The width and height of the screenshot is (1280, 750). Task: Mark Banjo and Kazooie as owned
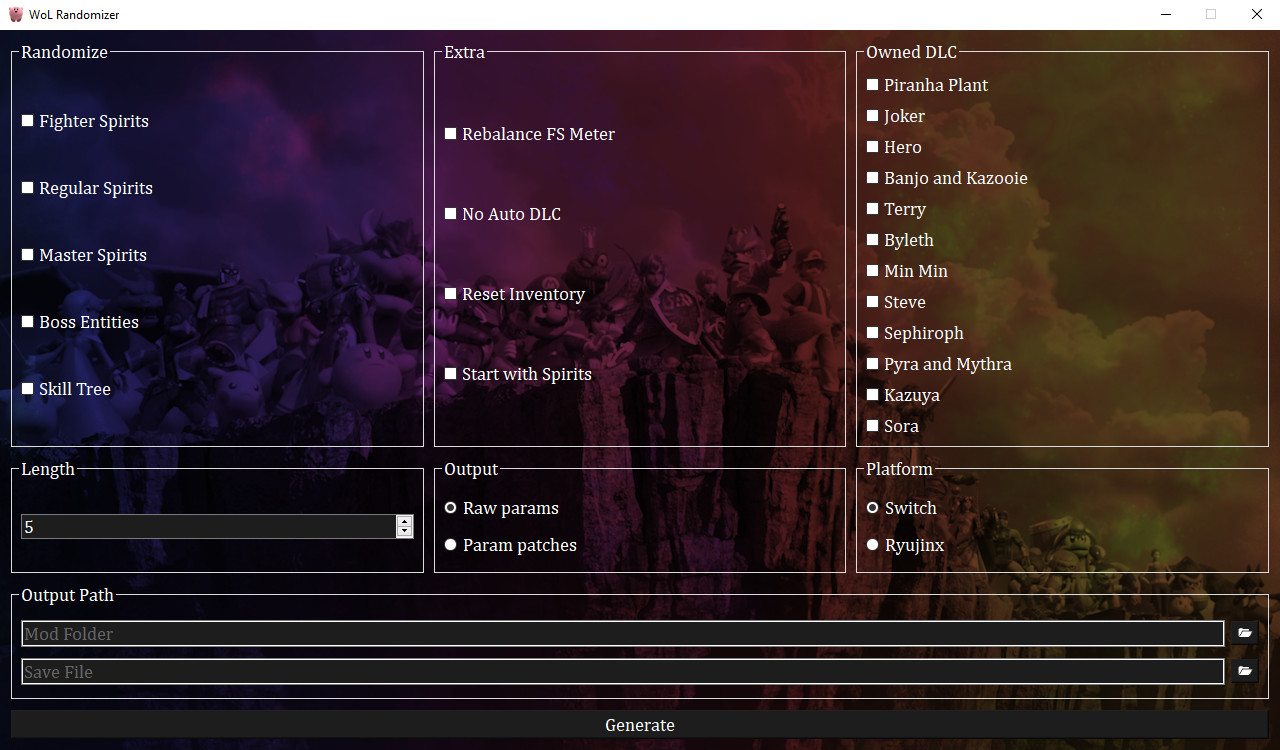[873, 178]
